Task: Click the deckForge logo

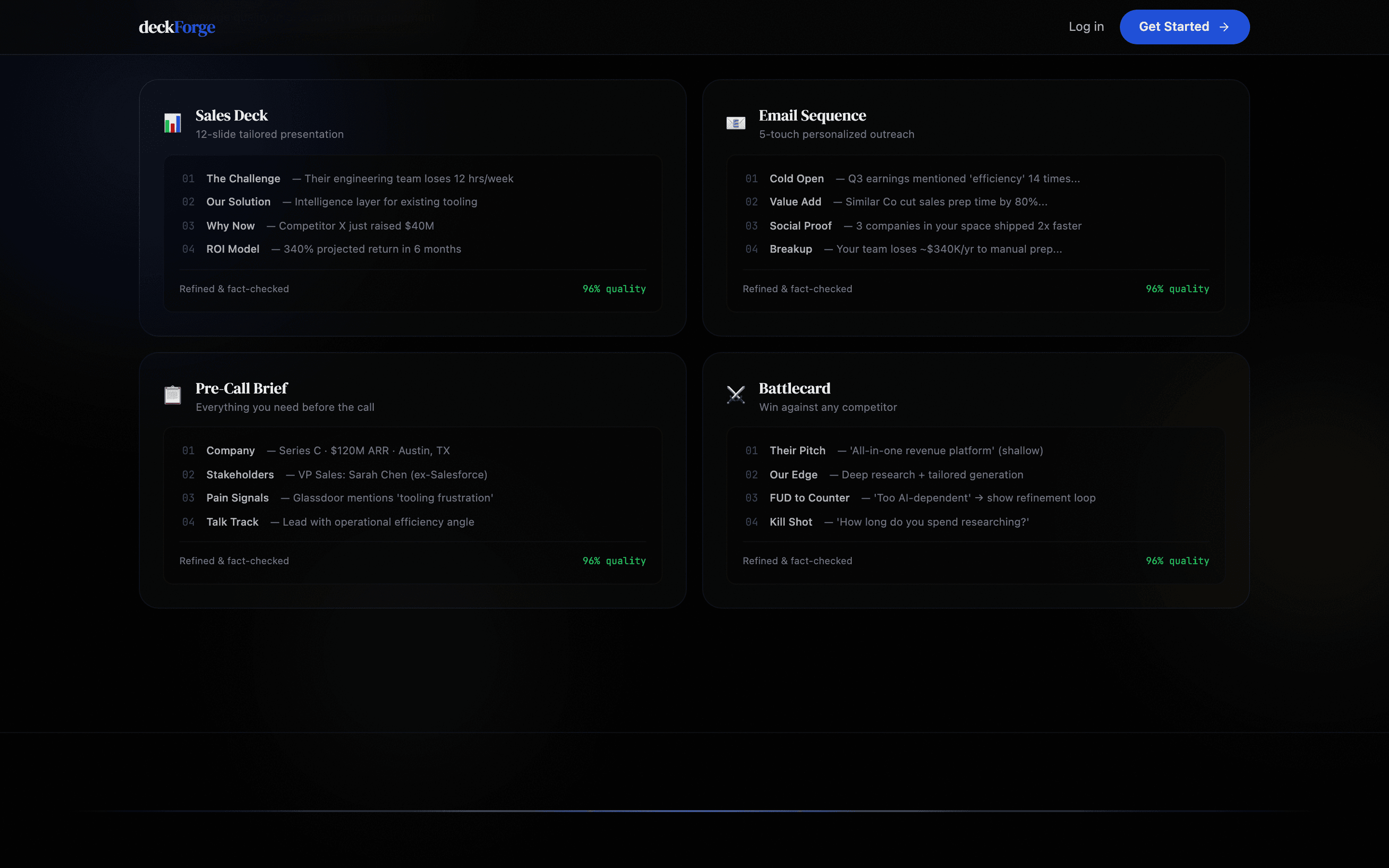Action: (x=177, y=27)
